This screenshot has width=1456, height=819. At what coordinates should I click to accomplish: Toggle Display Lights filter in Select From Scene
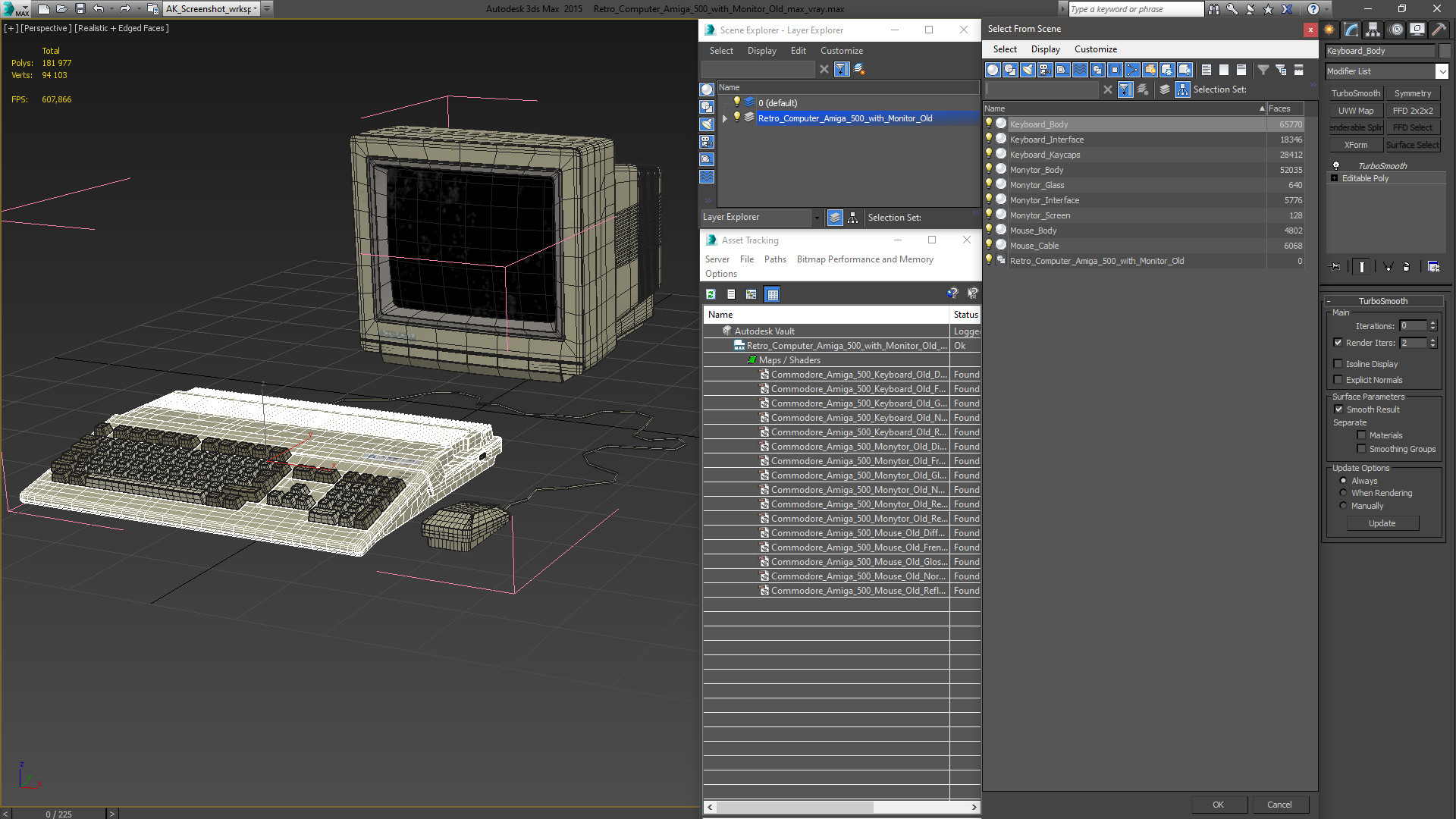[1028, 70]
